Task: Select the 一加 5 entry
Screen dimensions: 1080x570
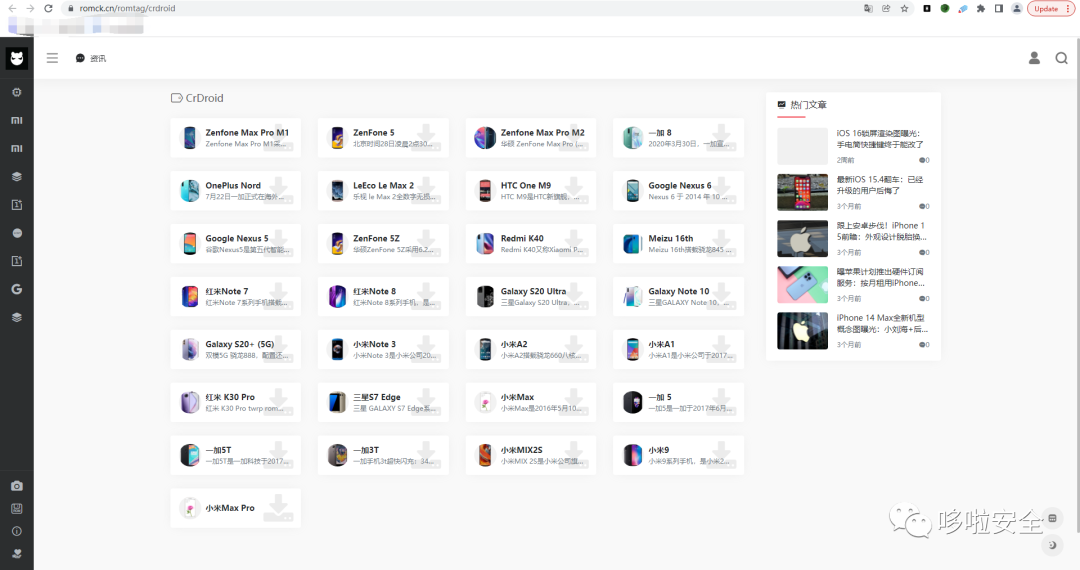Action: pyautogui.click(x=678, y=403)
